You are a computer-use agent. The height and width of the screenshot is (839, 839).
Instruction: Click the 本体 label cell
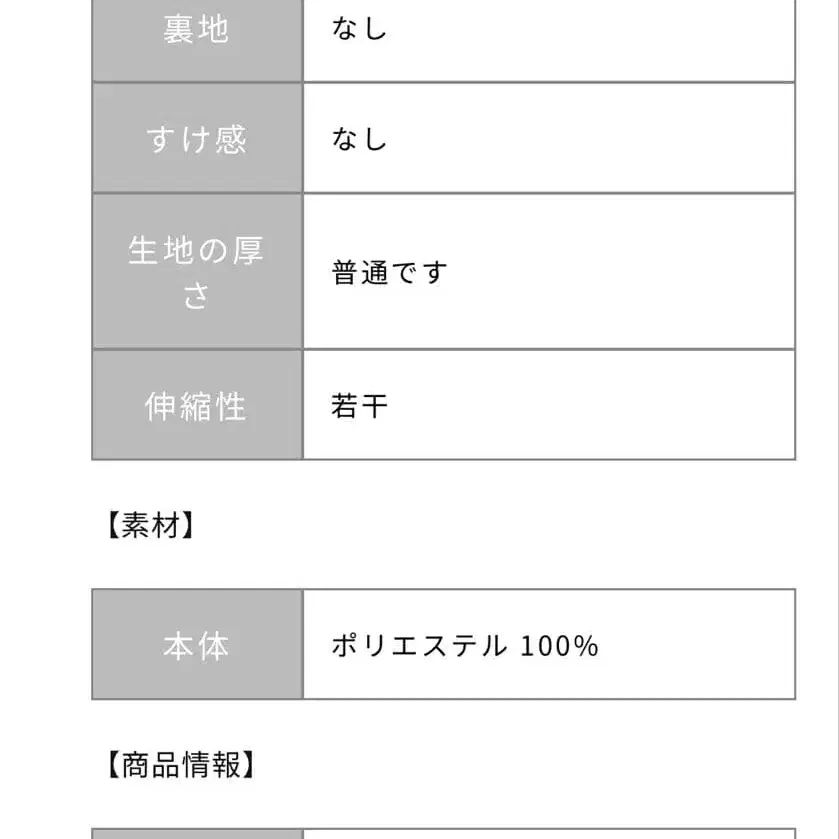pos(196,646)
